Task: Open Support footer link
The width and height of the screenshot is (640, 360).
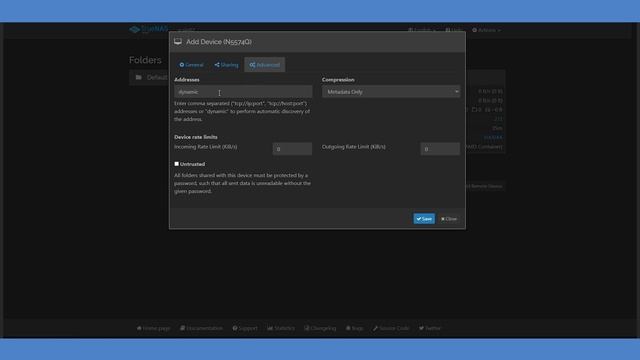Action: coord(245,328)
